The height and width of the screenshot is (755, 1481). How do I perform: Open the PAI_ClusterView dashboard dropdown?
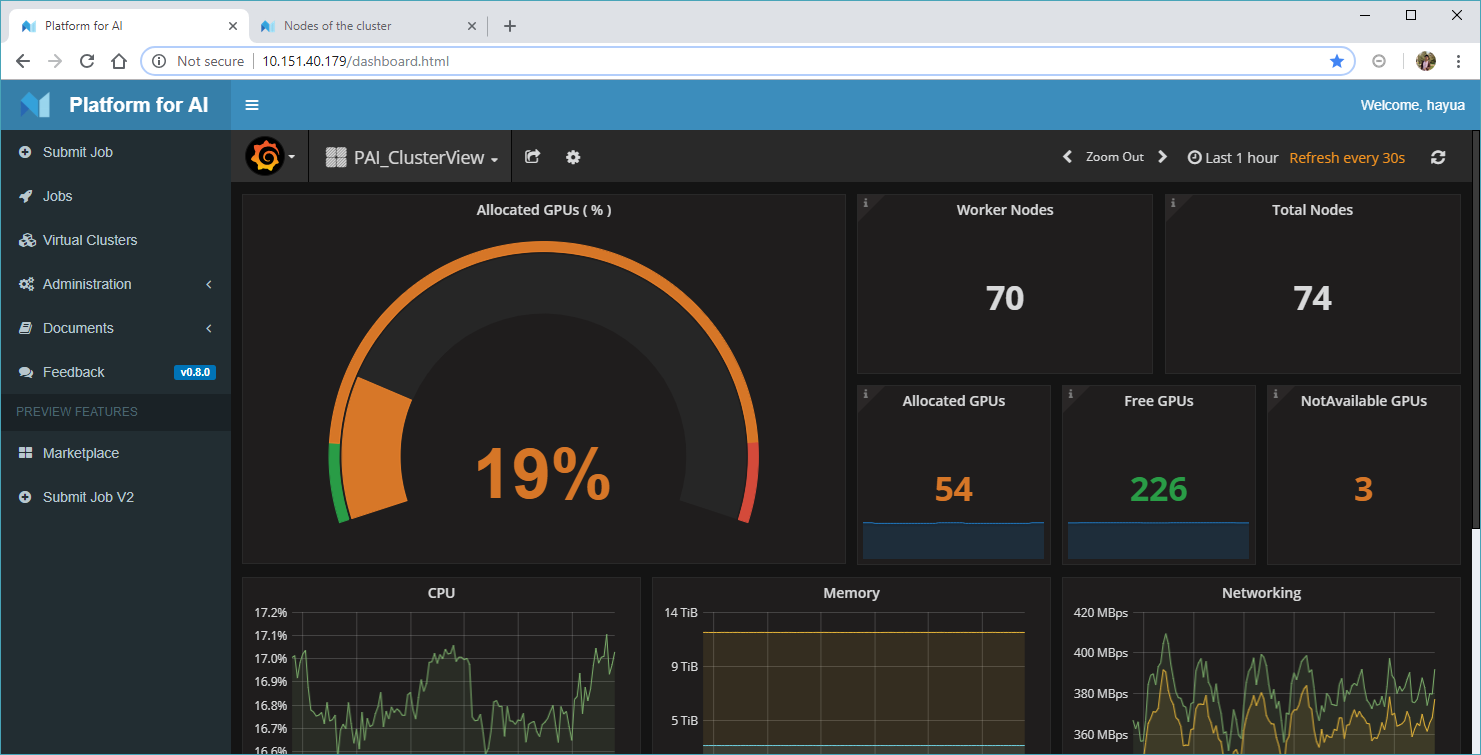point(412,157)
